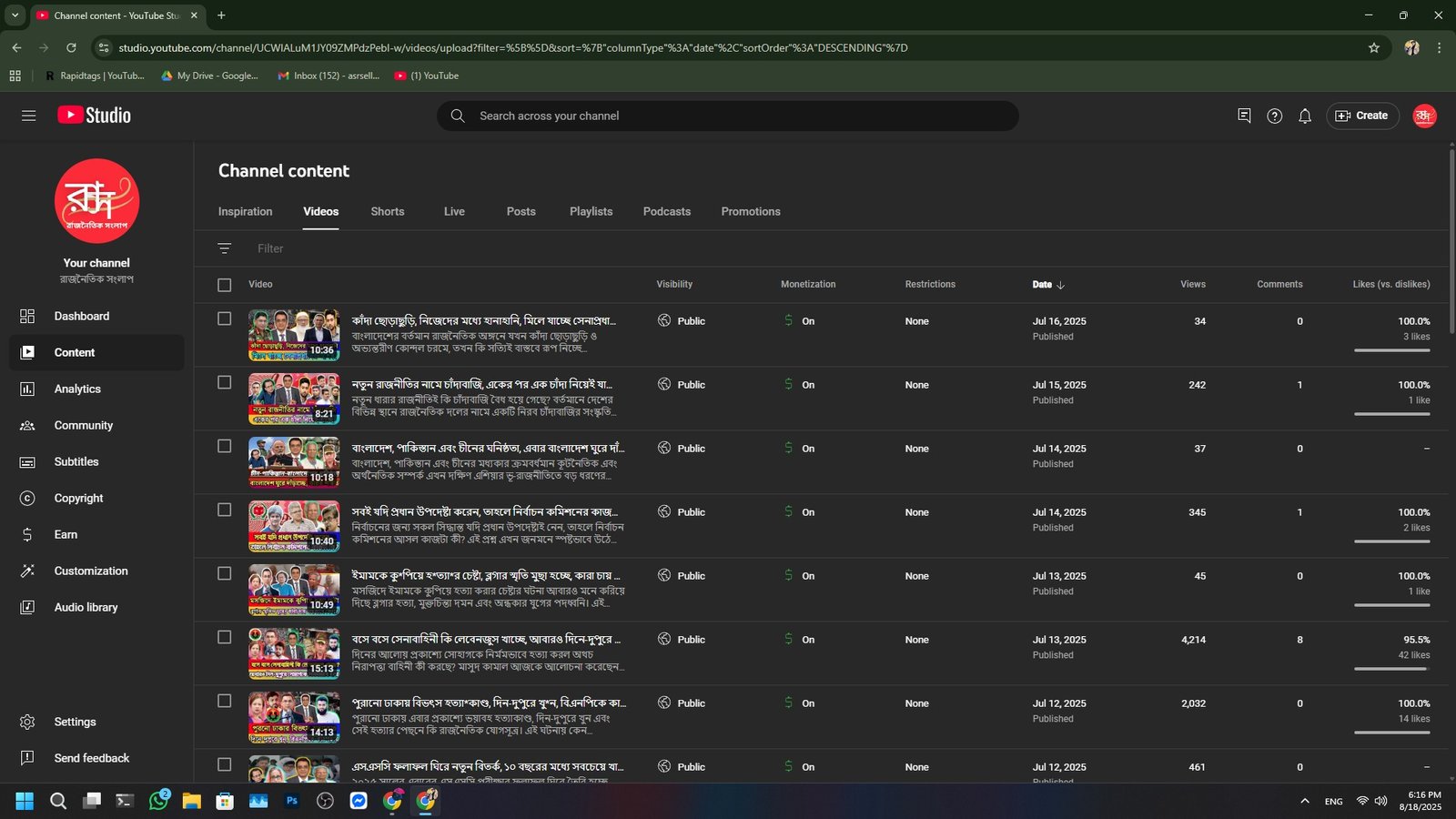Click the Copyright icon in sidebar
This screenshot has width=1456, height=819.
[27, 498]
